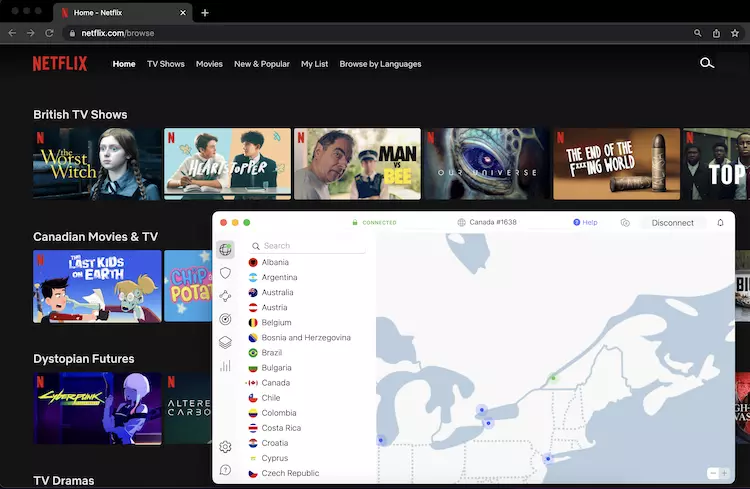Screen dimensions: 750x489
Task: Select Bosnia and Herzegovina in country list
Action: coord(306,337)
